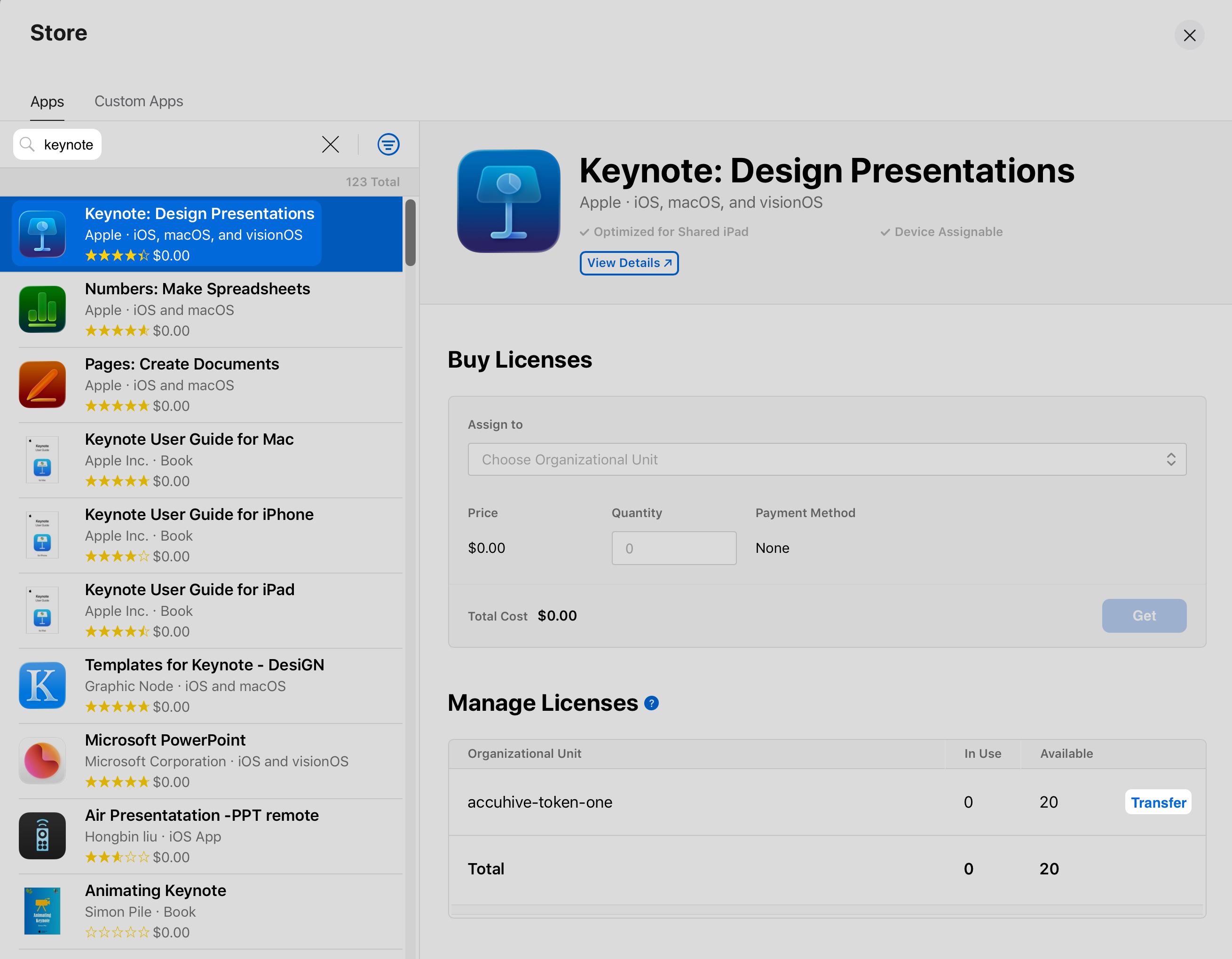The width and height of the screenshot is (1232, 959).
Task: Click the Available column header
Action: click(x=1067, y=754)
